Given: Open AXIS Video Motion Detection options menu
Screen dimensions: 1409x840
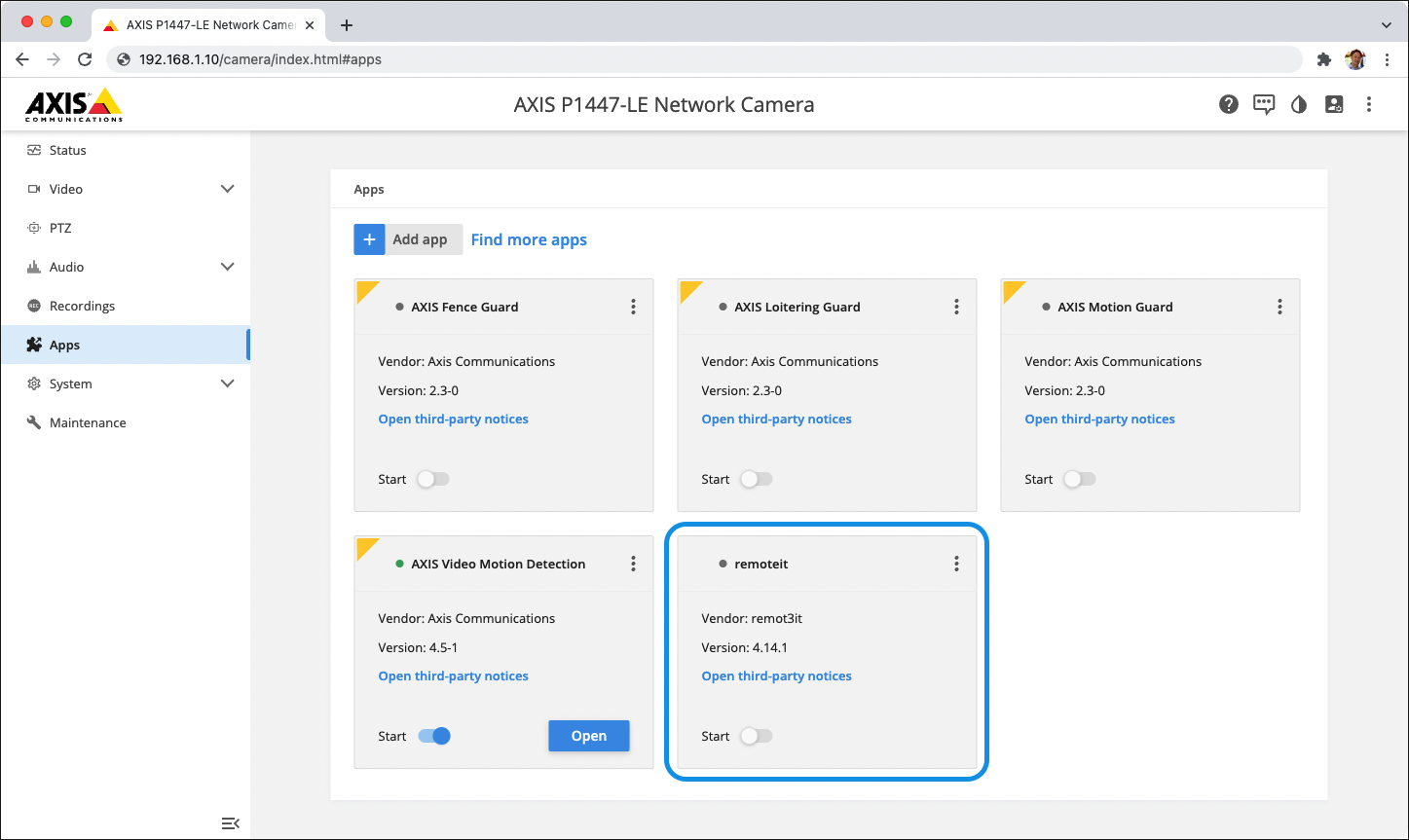Looking at the screenshot, I should tap(633, 564).
